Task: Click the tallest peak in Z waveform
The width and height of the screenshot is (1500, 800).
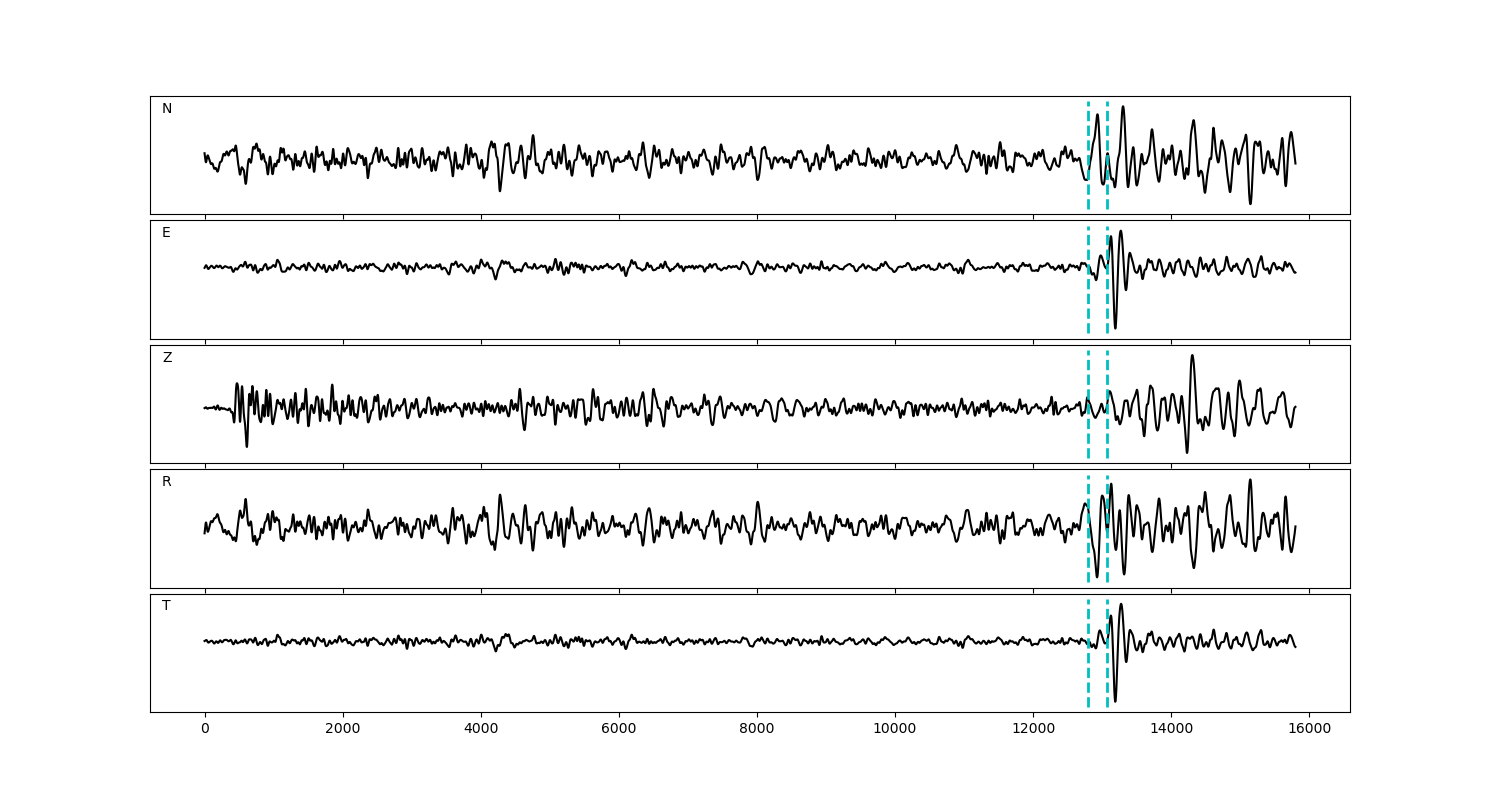Action: (1191, 356)
